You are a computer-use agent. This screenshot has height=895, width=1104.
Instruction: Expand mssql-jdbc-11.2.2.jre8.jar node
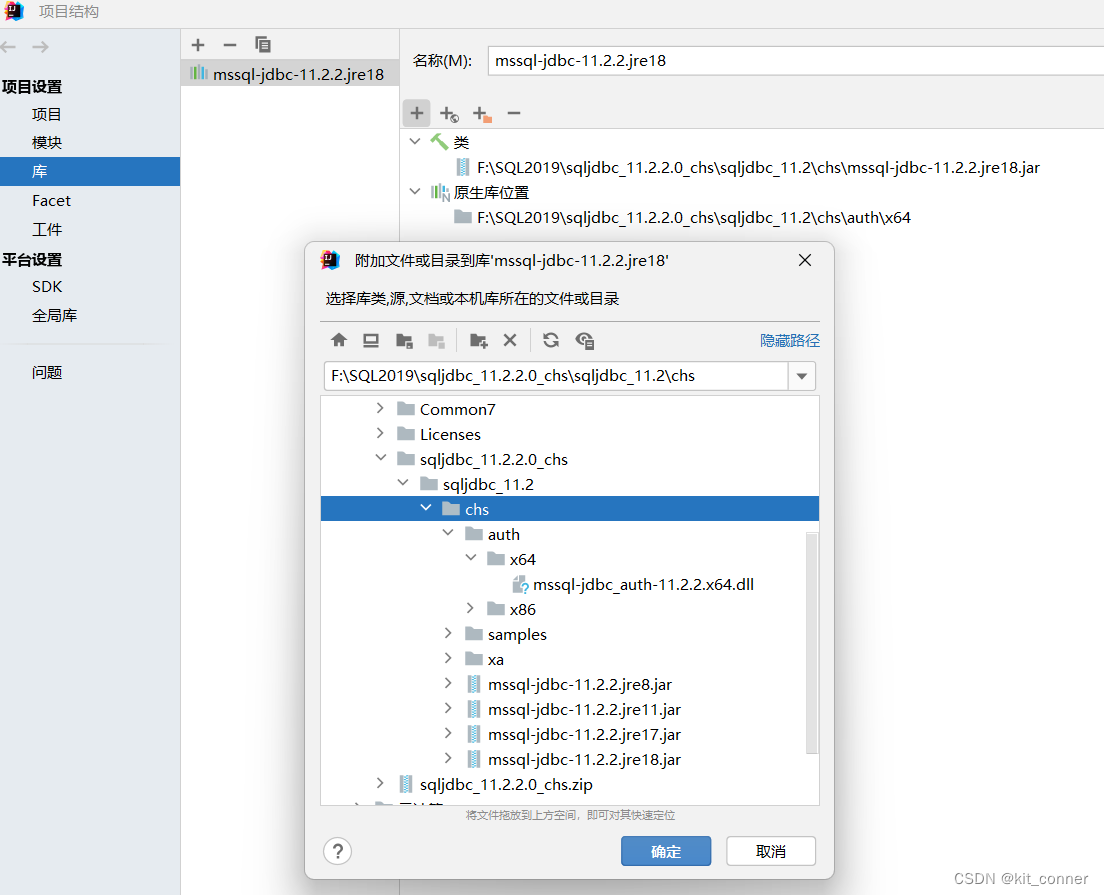448,683
